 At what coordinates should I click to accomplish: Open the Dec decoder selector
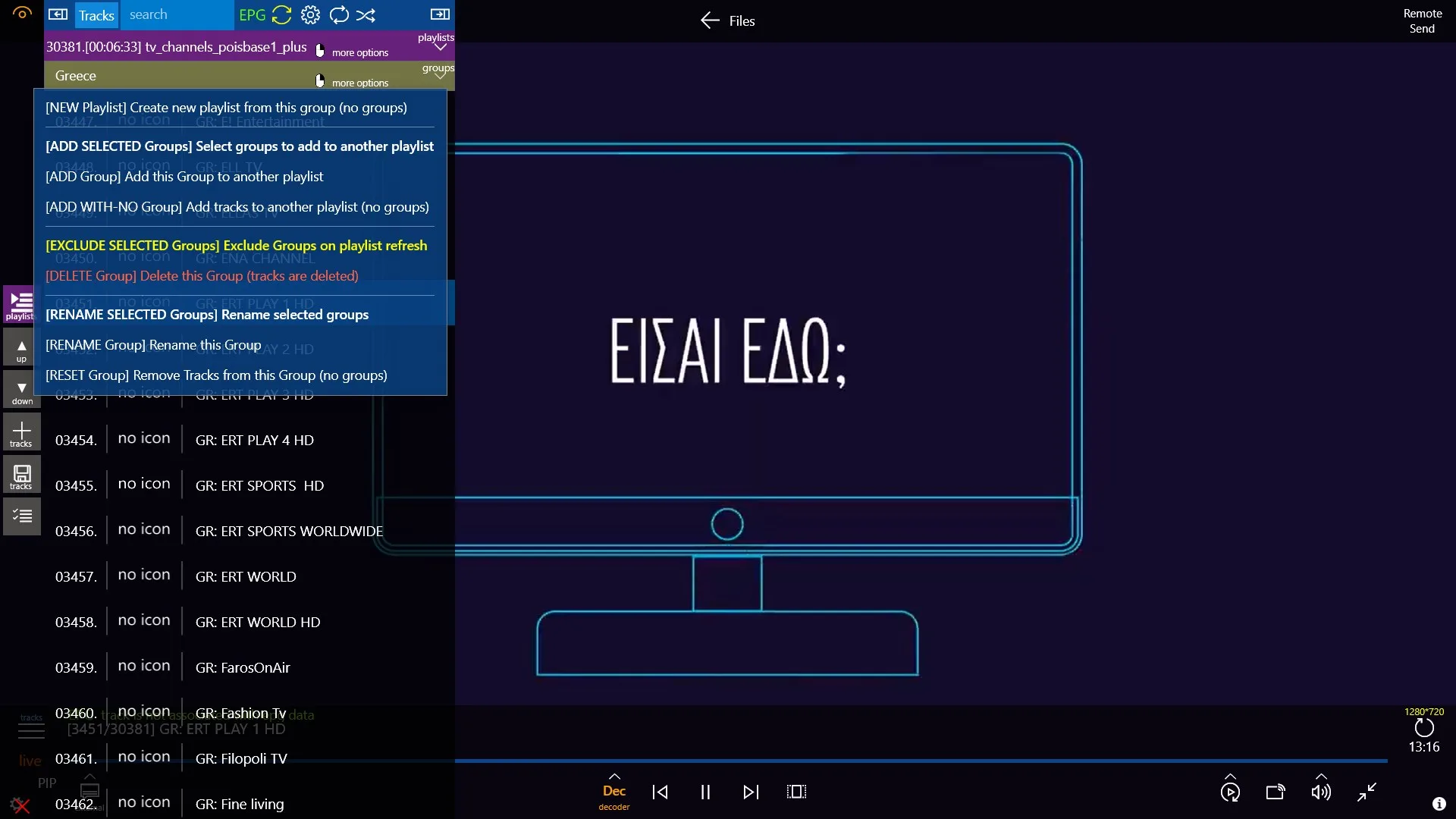point(614,792)
